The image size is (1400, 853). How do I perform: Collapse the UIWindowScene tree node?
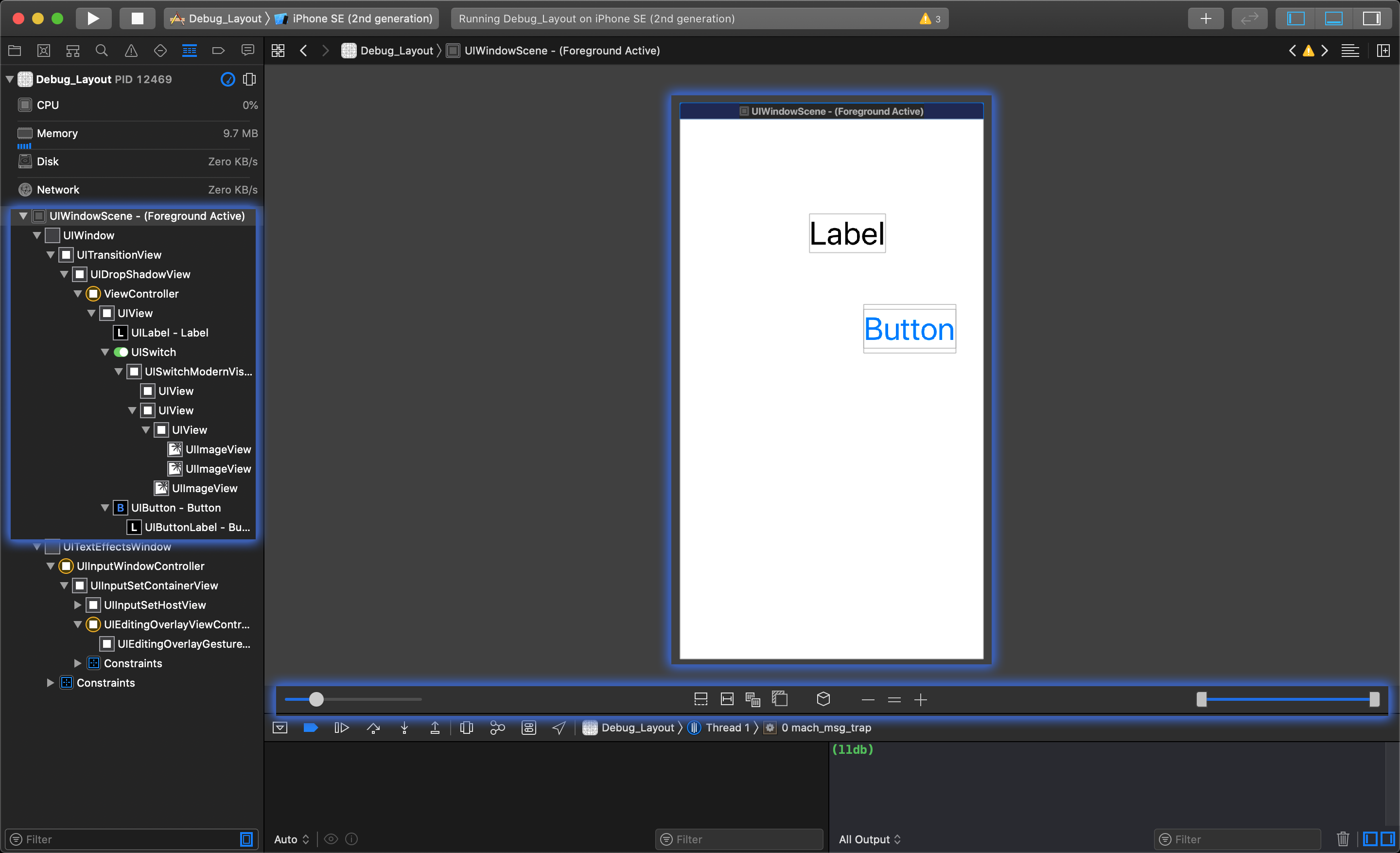click(23, 216)
